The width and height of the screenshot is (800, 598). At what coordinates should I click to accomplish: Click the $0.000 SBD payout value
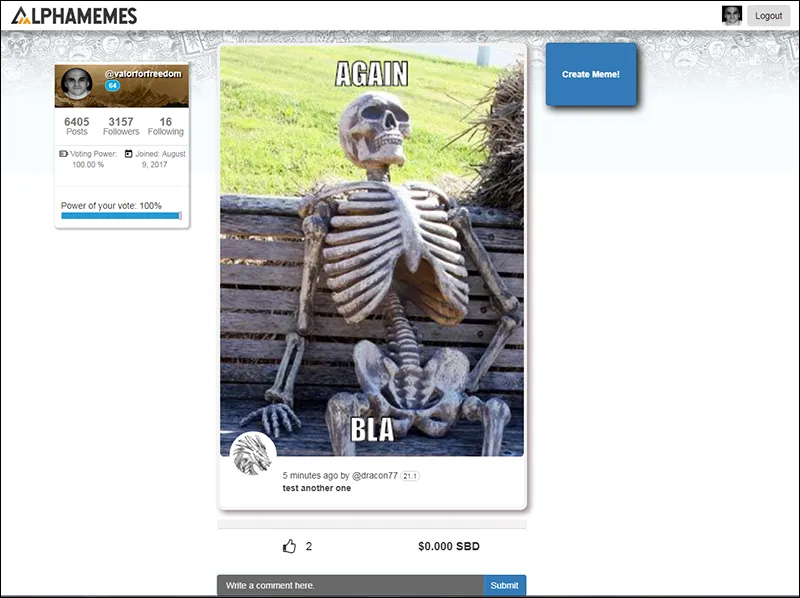coord(449,546)
